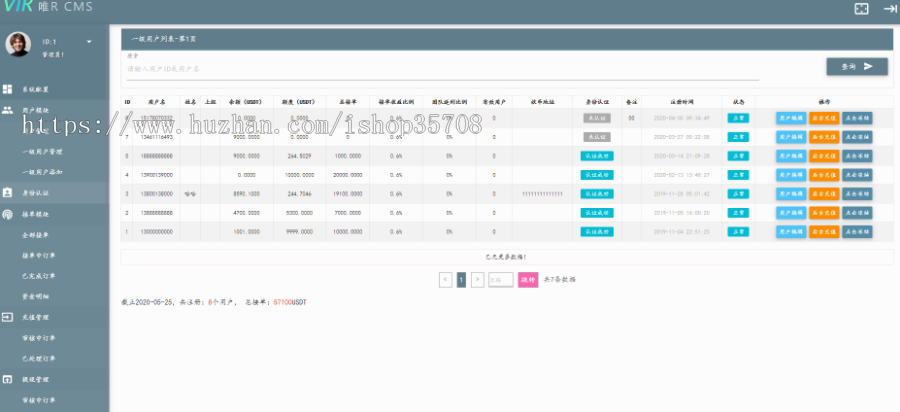Collapse the 用户模块 sidebar section
Viewport: 900px width, 412px height.
[40, 110]
